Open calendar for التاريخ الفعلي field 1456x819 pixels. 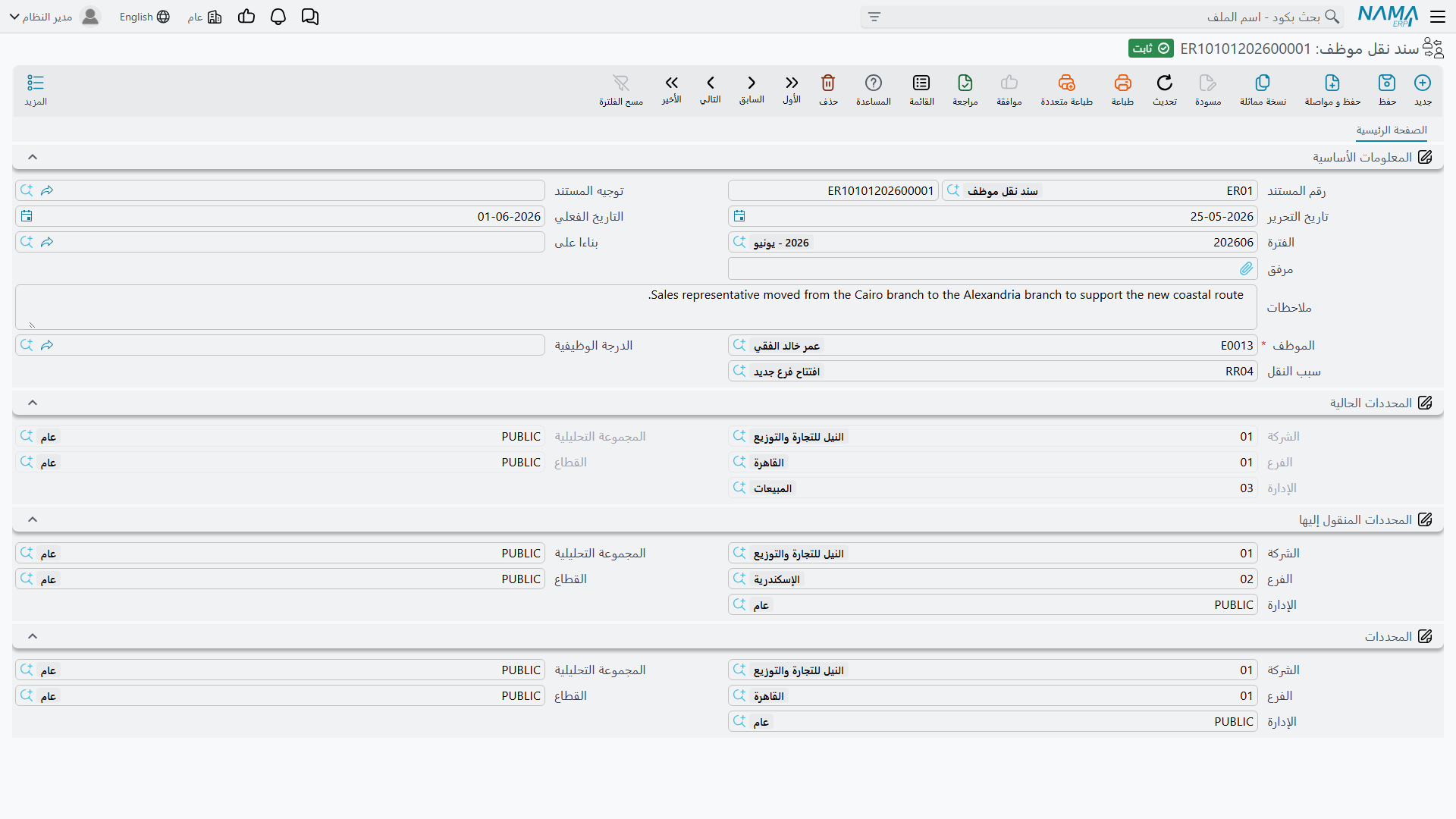coord(27,217)
